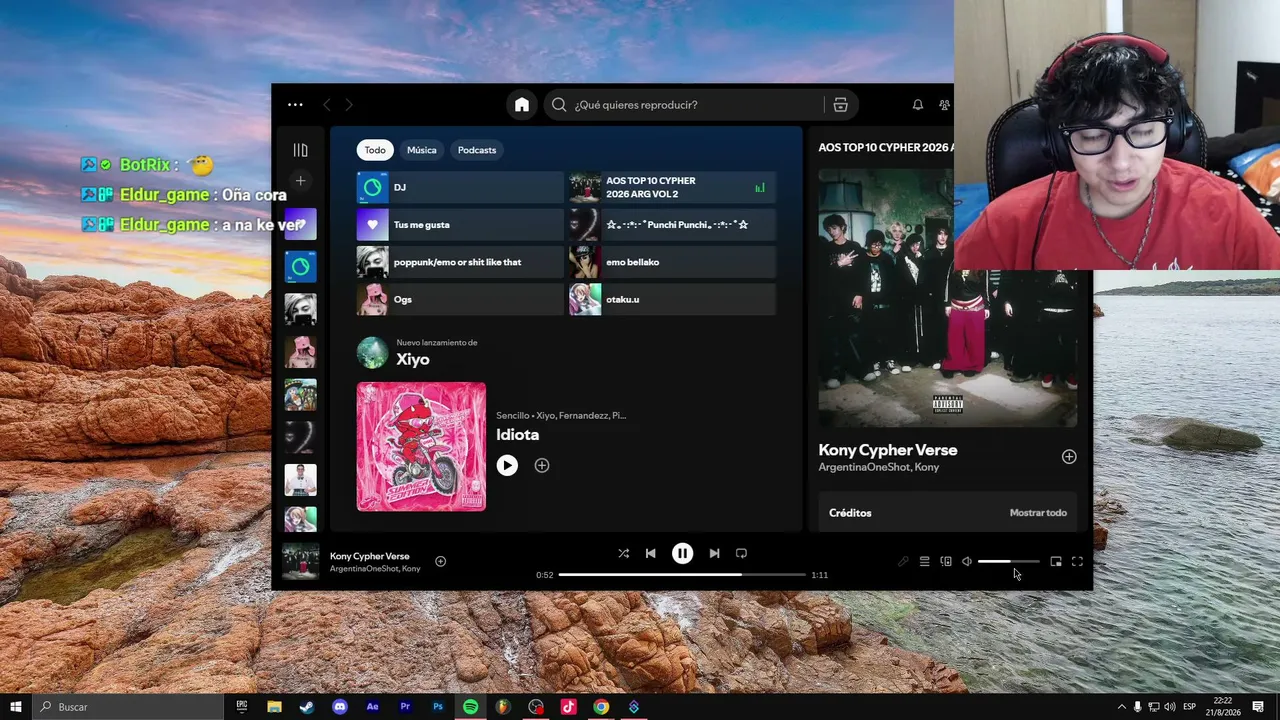This screenshot has width=1280, height=720.
Task: Open the Xiyo artist link
Action: (413, 360)
